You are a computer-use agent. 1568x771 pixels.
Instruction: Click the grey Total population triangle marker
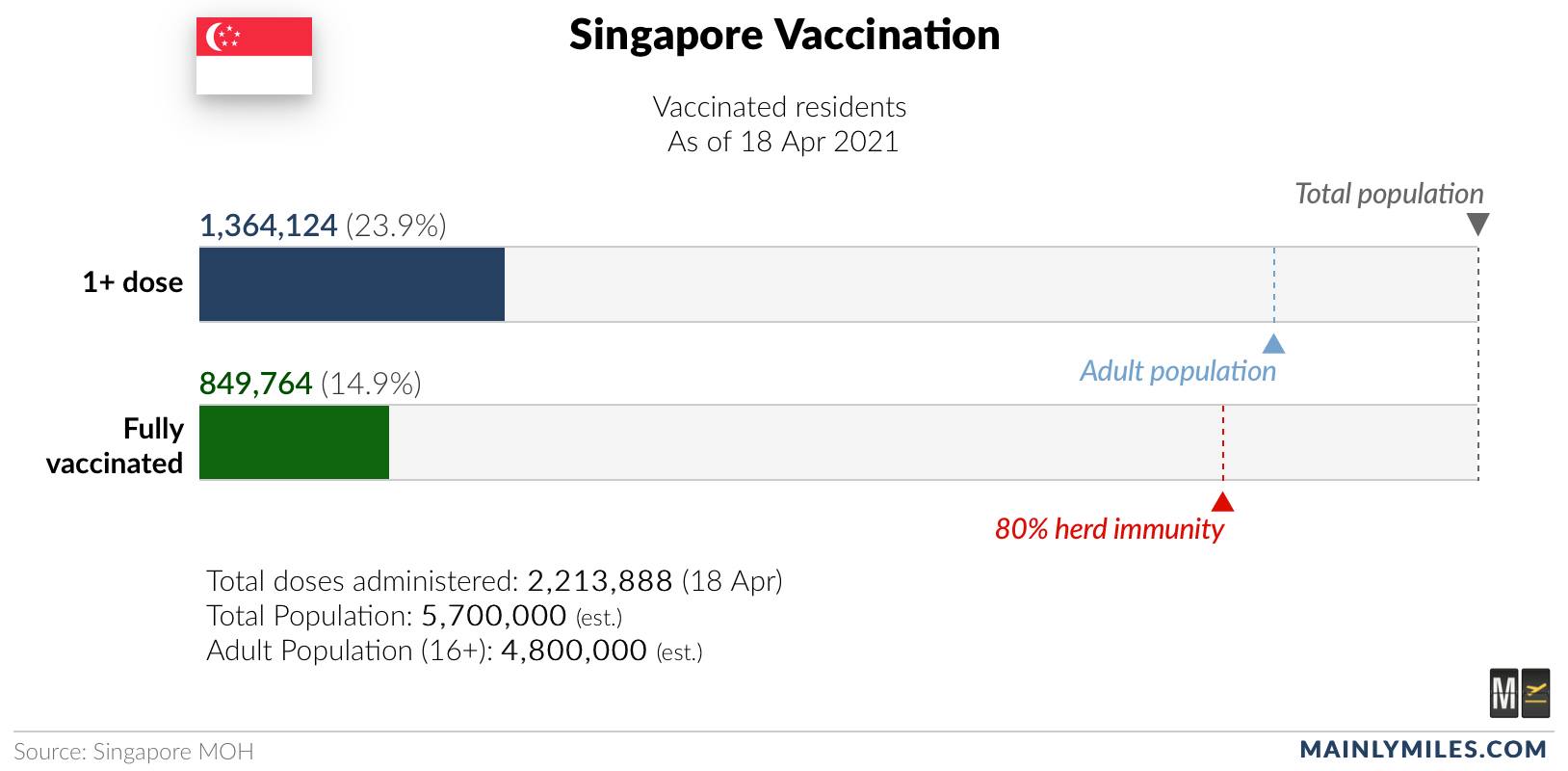tap(1477, 225)
